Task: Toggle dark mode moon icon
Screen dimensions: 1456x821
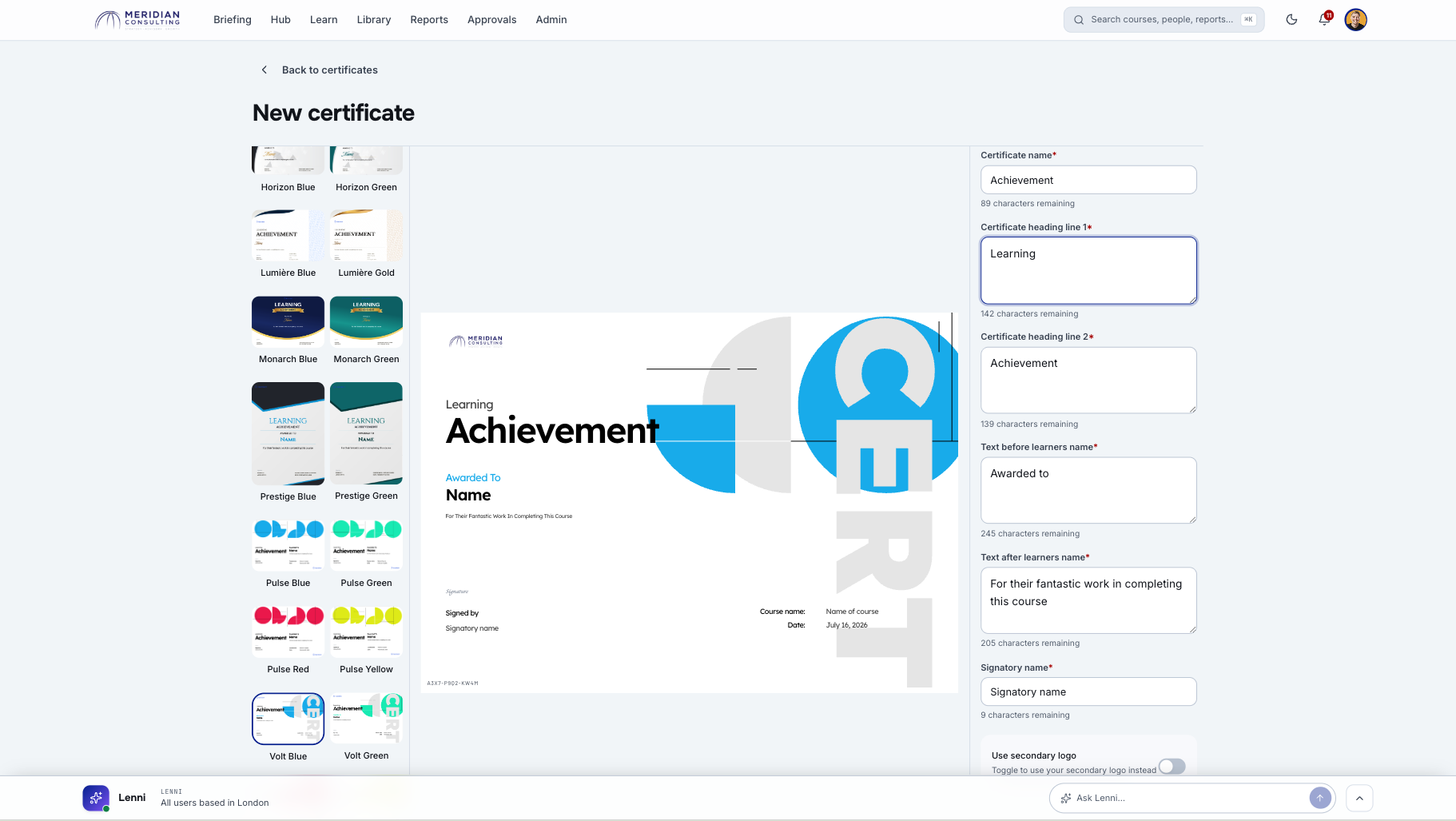Action: 1291,19
